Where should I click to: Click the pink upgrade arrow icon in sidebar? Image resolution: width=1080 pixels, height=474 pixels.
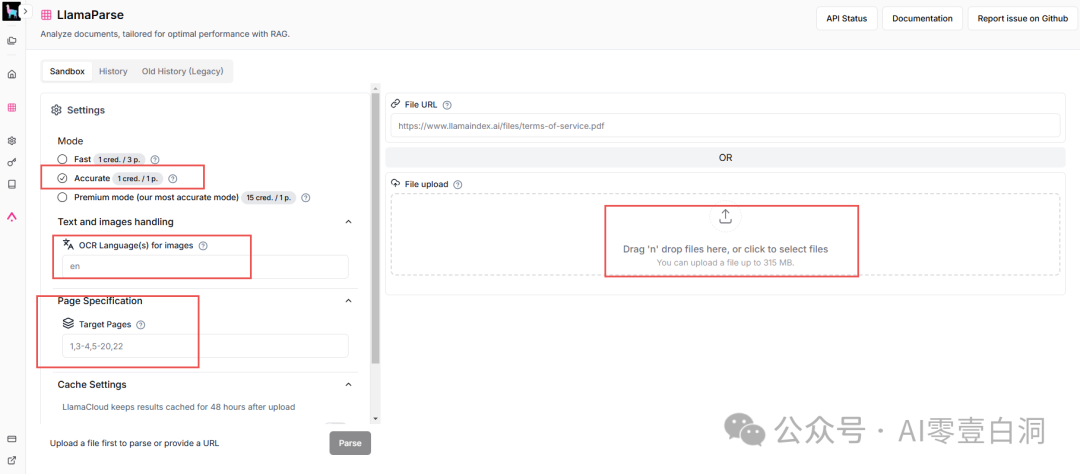(12, 217)
